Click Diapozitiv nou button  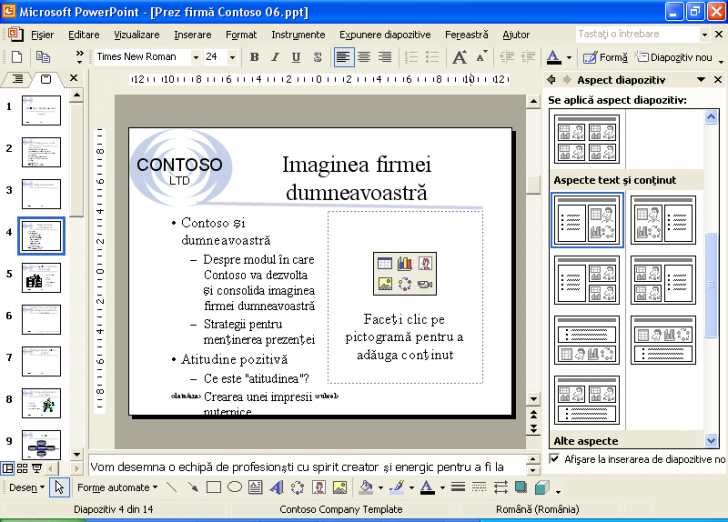point(674,57)
